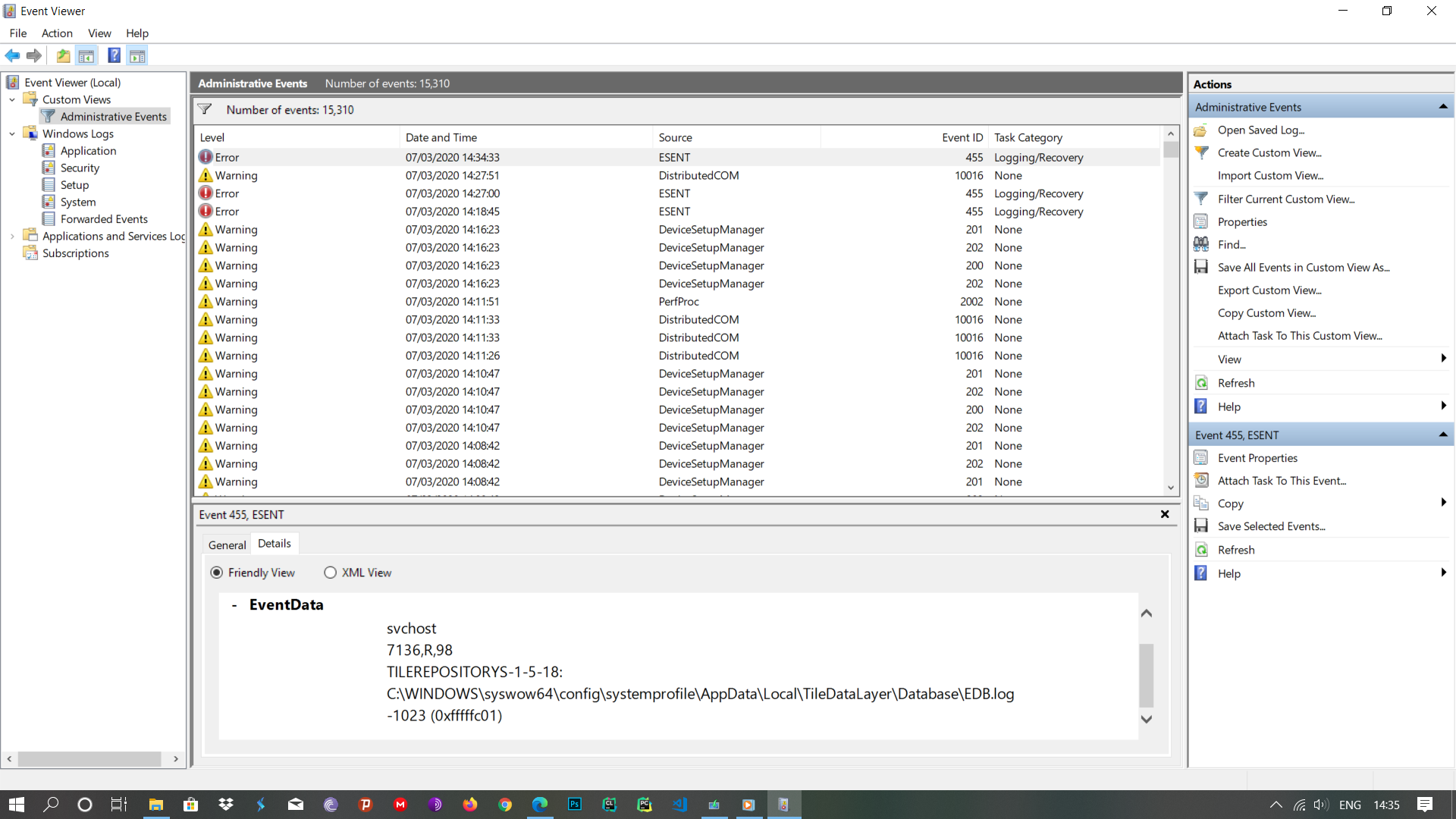Screen dimensions: 1456x819
Task: Switch to the General tab
Action: tap(227, 544)
